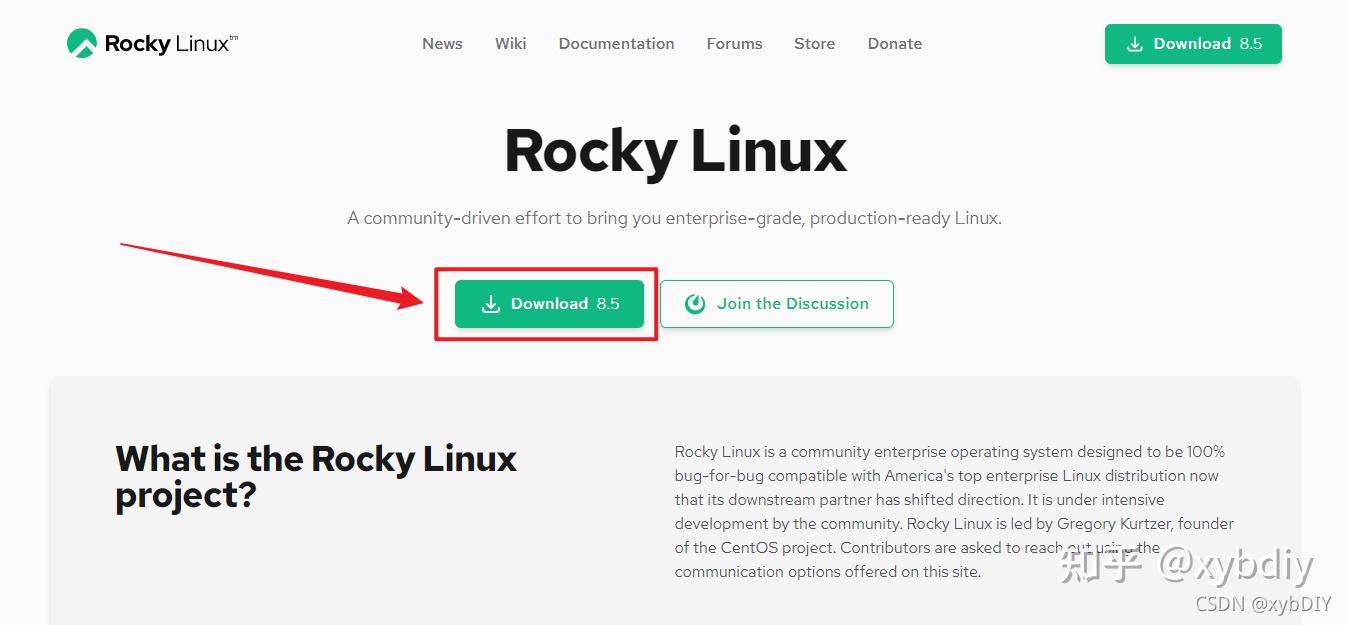Click the Download 8.5 button in the header

[1192, 43]
